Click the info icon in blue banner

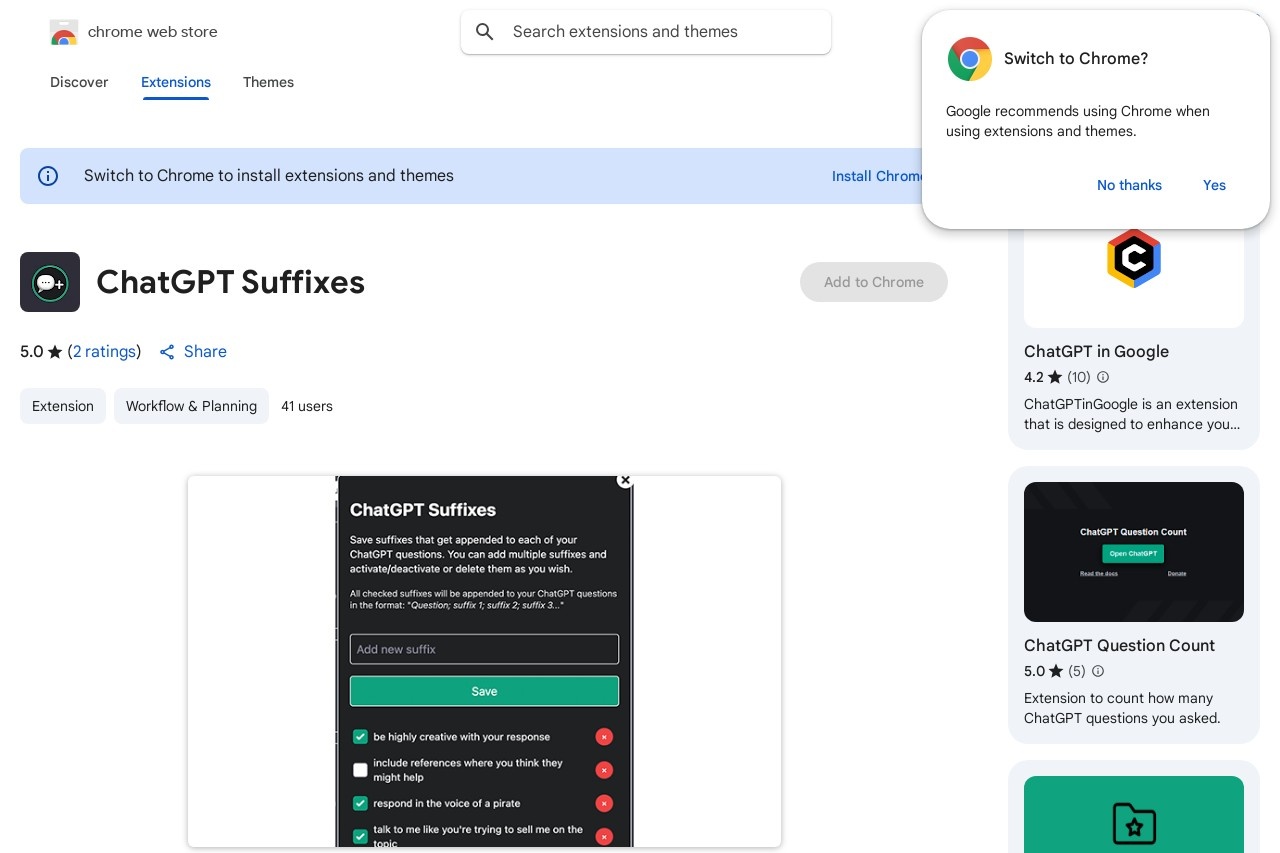tap(48, 176)
